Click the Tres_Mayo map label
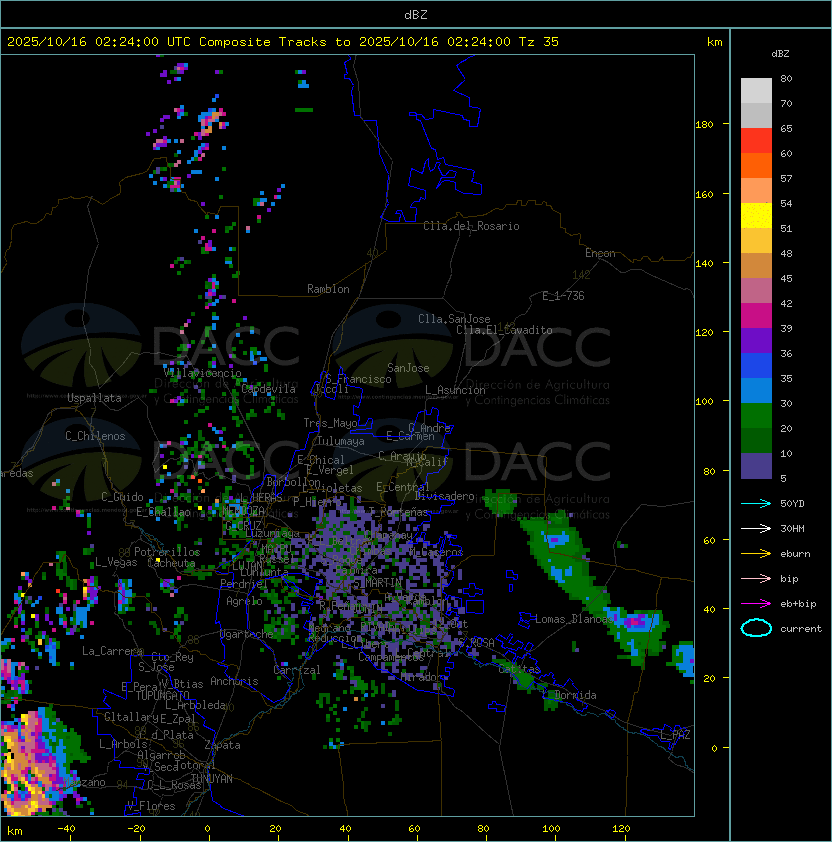832x842 pixels. (330, 423)
